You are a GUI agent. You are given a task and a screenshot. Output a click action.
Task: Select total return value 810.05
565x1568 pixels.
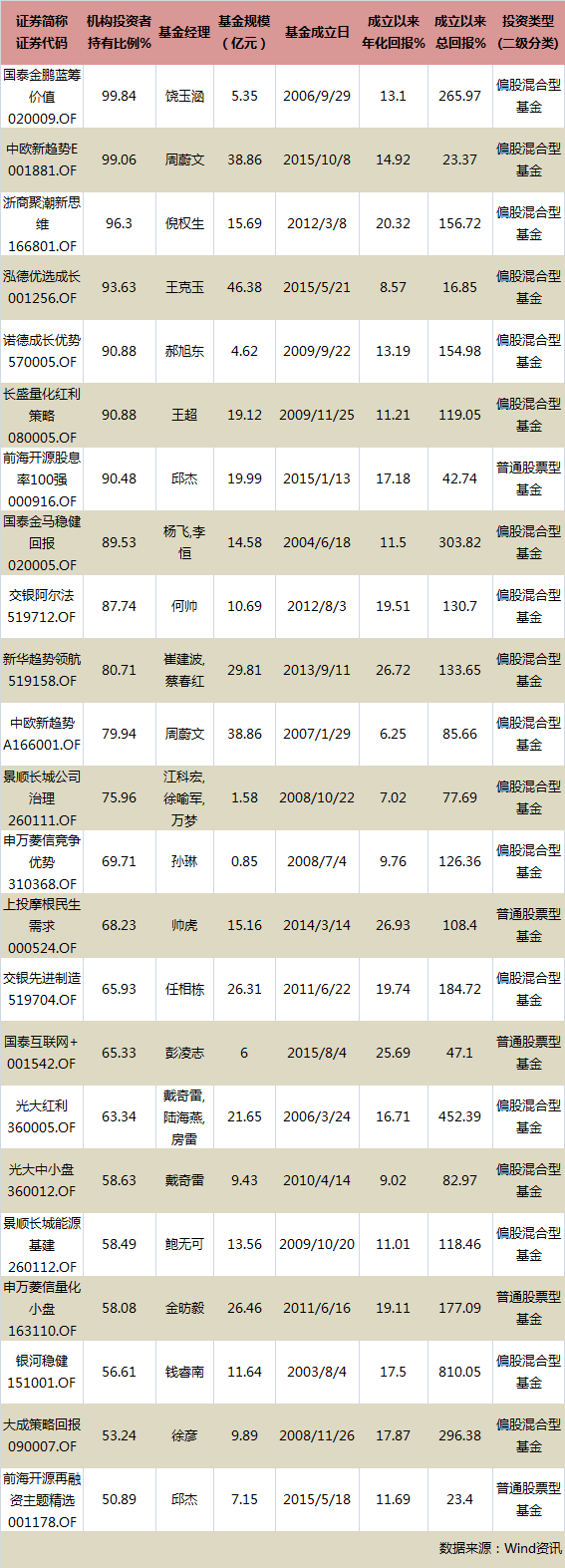tap(460, 1372)
